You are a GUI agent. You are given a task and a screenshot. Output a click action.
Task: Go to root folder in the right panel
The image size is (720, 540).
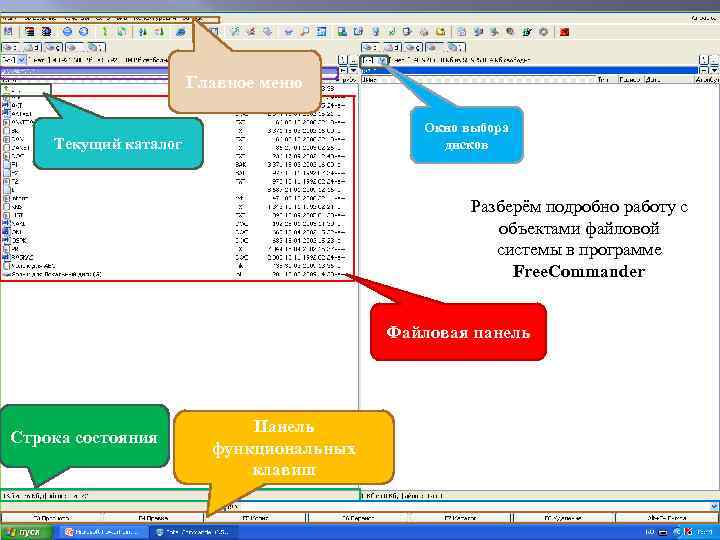[x=704, y=60]
